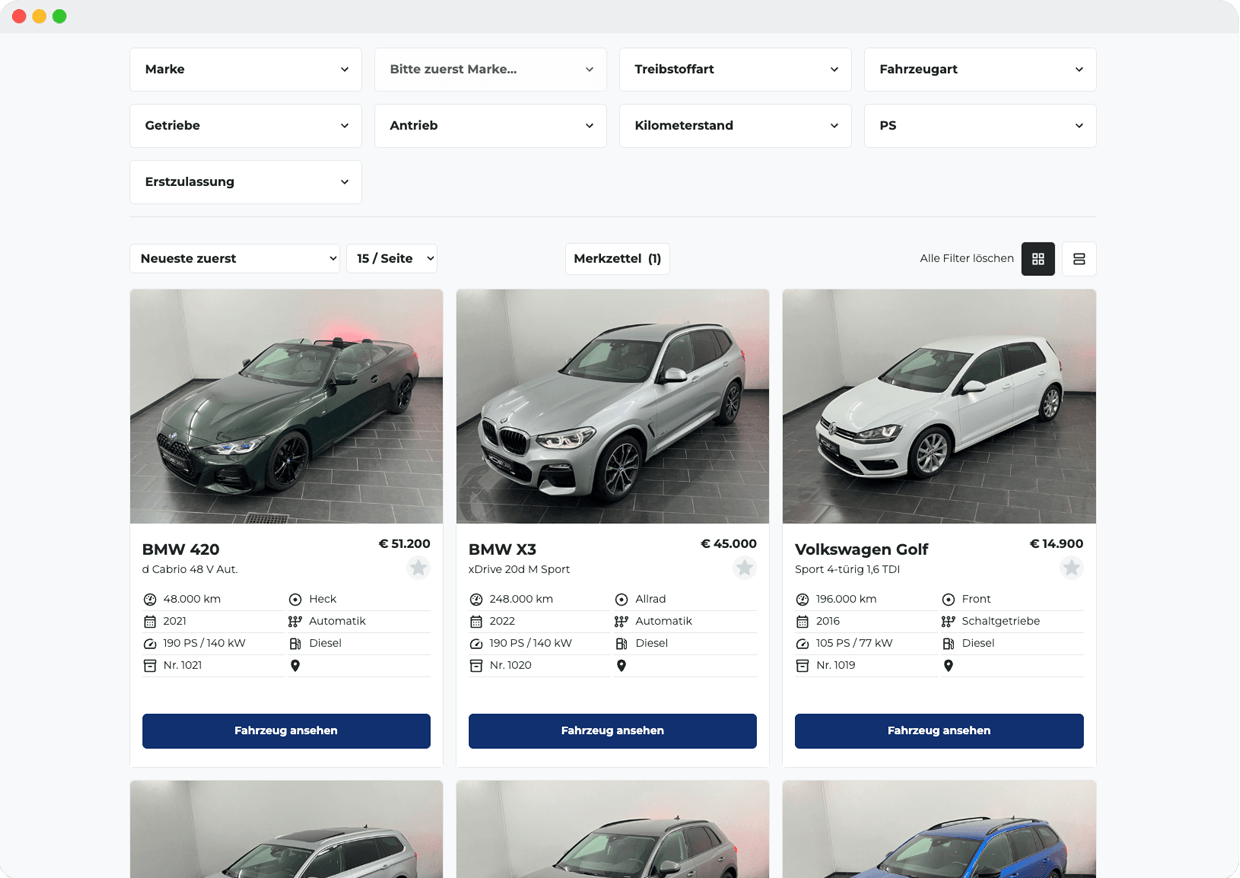Click Alle Filter löschen link
Screen dimensions: 1240x878
pos(967,259)
